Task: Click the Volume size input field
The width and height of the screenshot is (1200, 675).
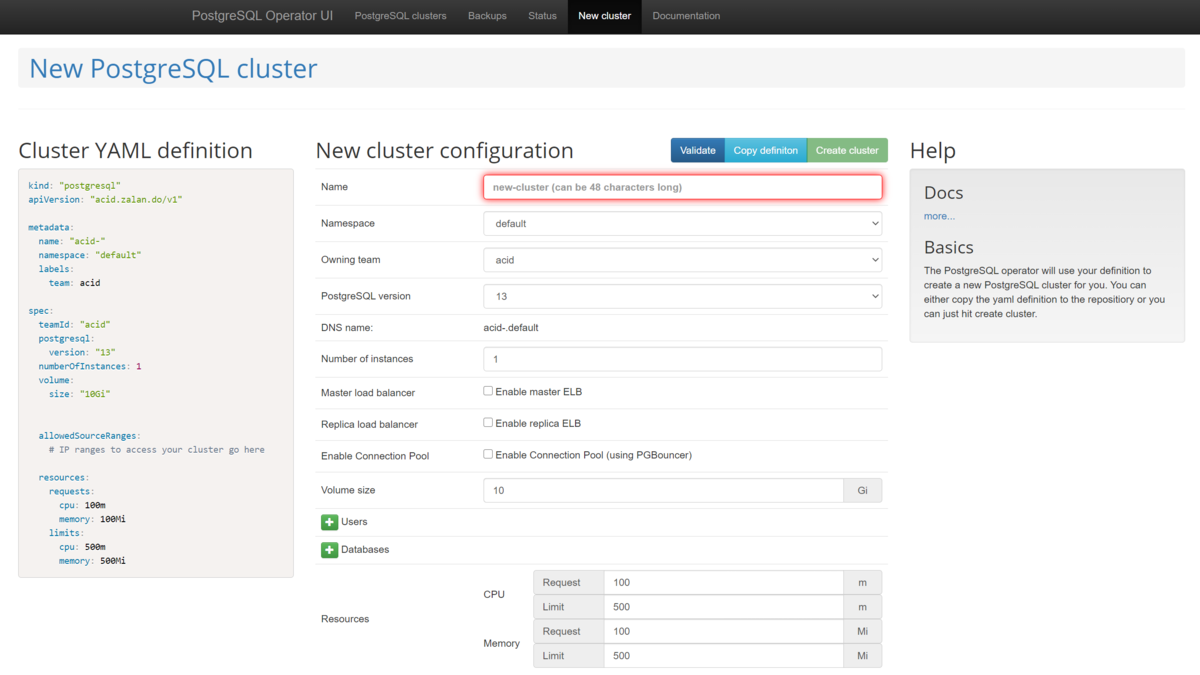Action: [663, 490]
